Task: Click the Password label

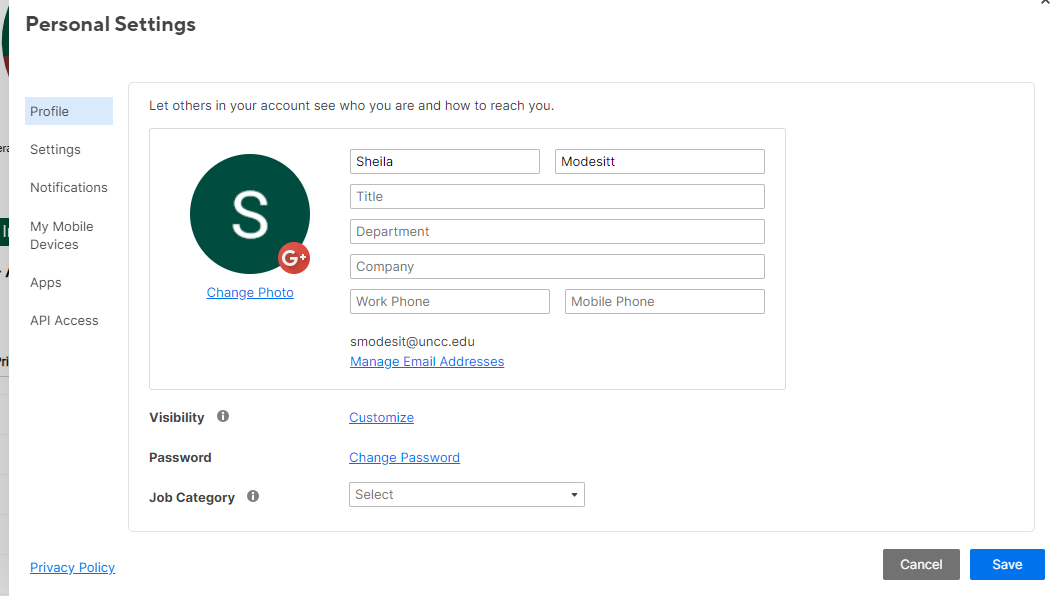Action: coord(180,458)
